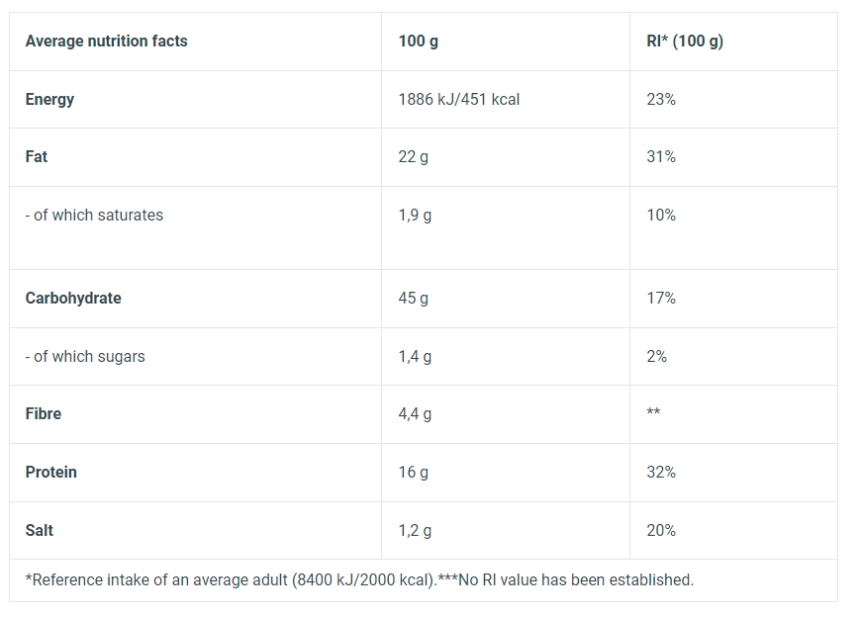Click the '1,9 g' saturates value
Screen dimensions: 864x617
pos(415,216)
